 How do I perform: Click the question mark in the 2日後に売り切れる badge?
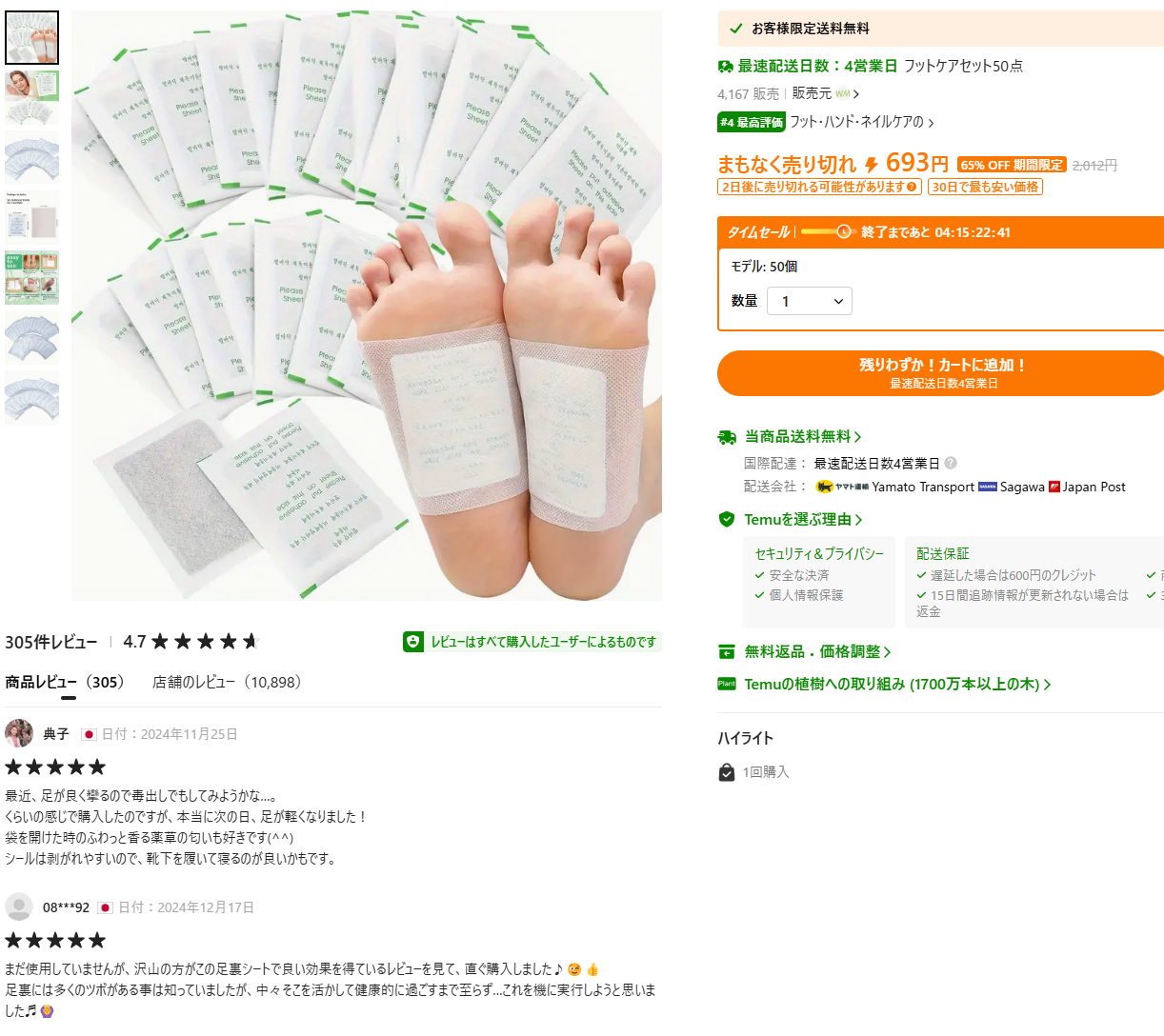[912, 188]
